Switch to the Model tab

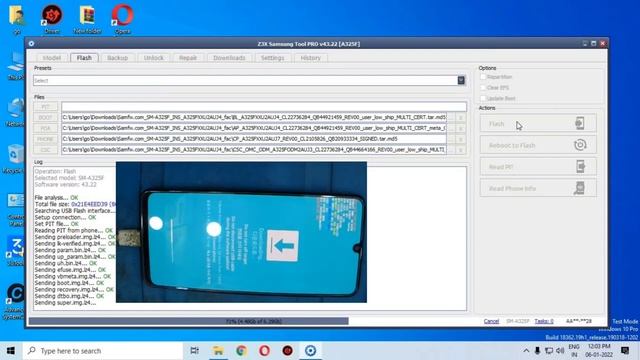51,58
